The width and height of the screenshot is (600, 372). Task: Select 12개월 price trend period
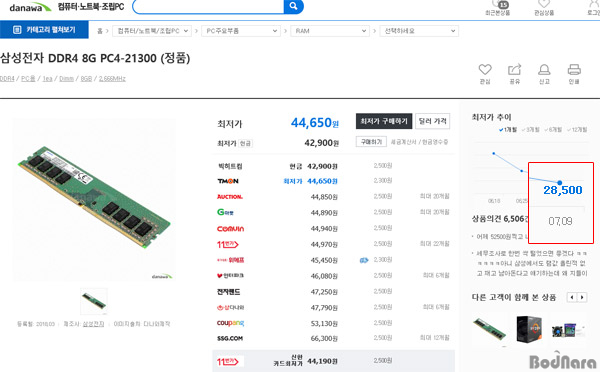577,130
